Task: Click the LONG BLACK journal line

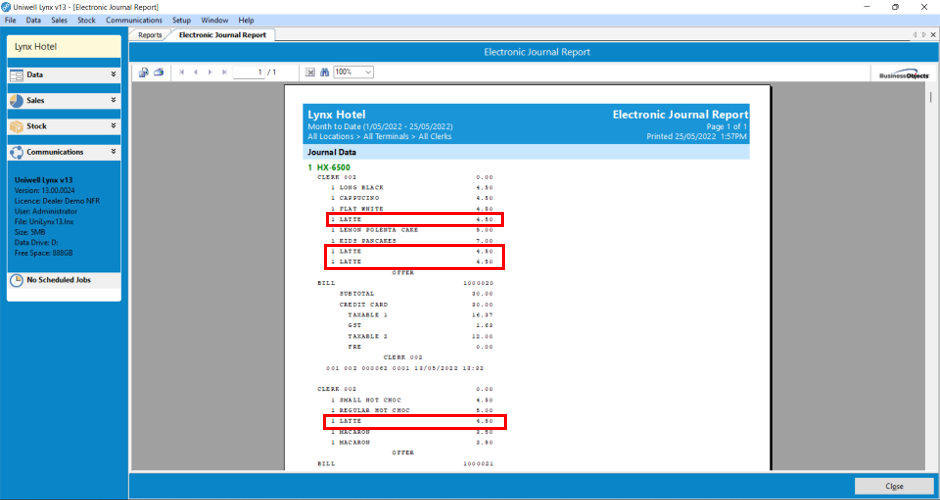Action: click(412, 188)
